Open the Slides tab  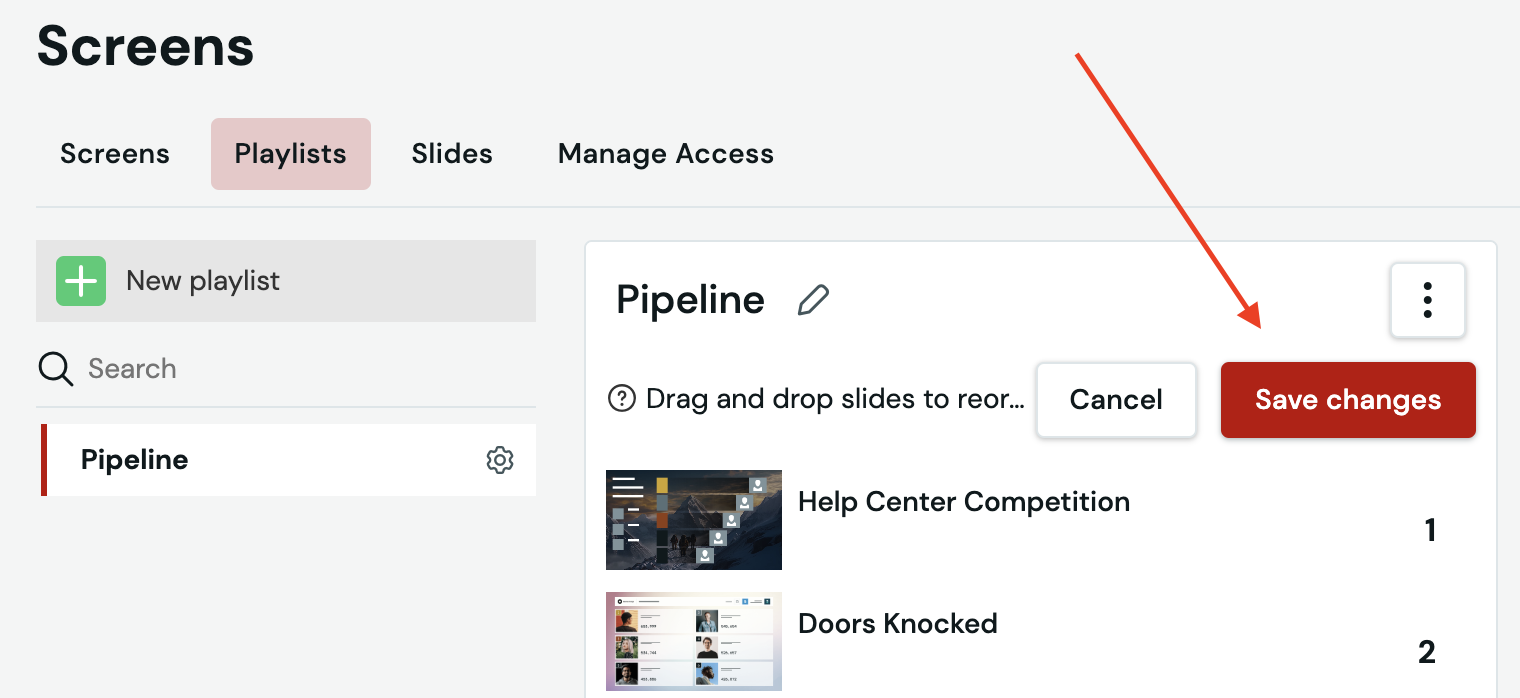[x=452, y=154]
